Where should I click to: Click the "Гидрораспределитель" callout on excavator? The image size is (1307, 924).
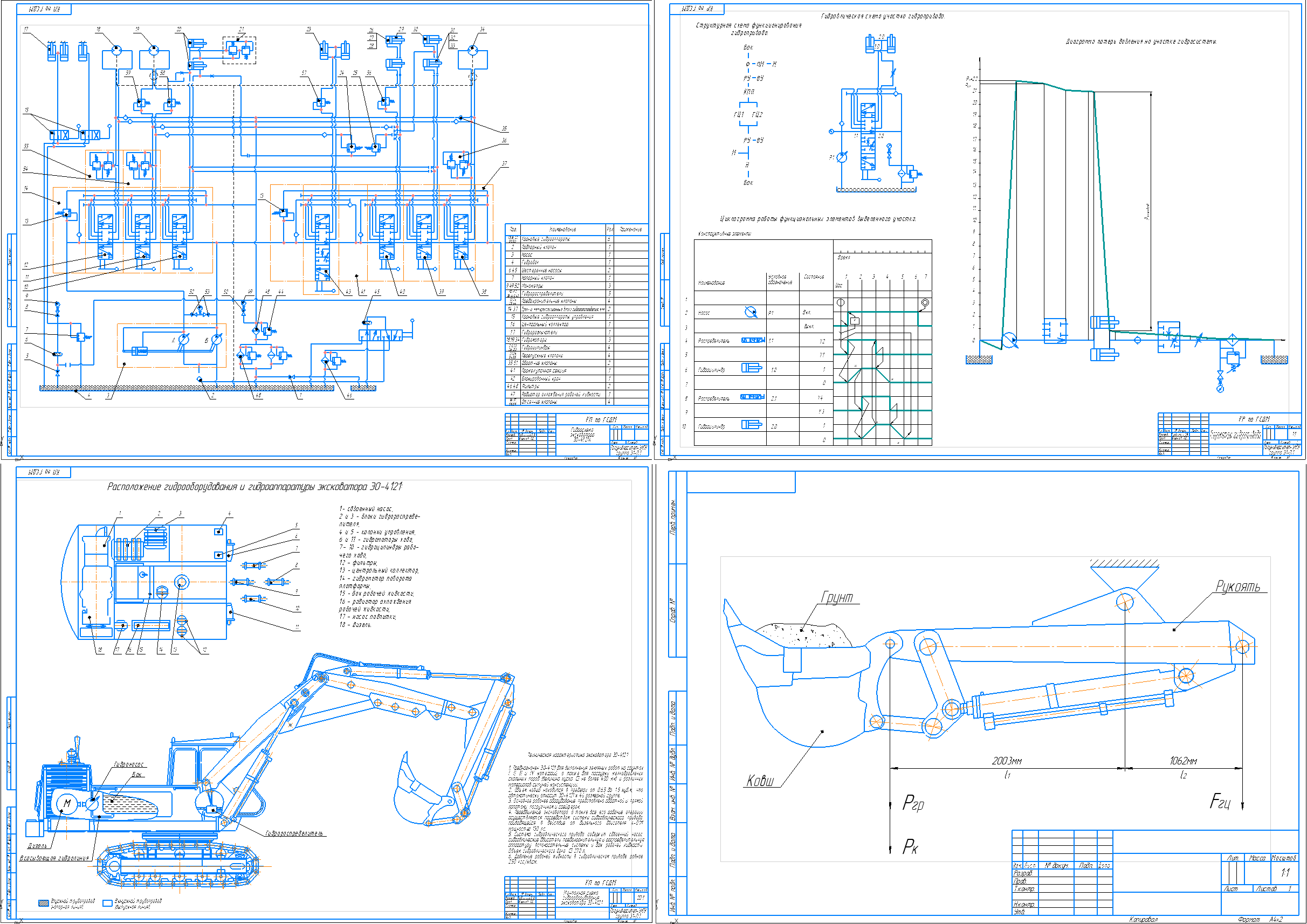click(x=294, y=833)
